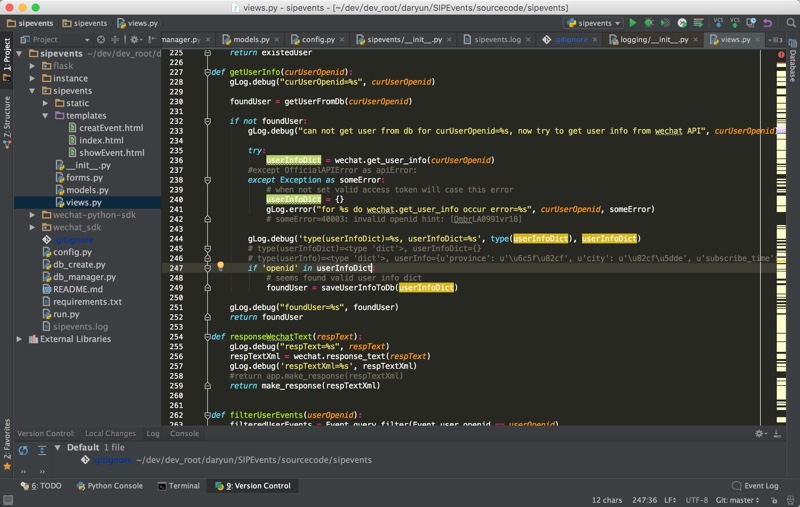Click the intention lightbulb on line 247
Screen dimensions: 800x507
pos(220,267)
